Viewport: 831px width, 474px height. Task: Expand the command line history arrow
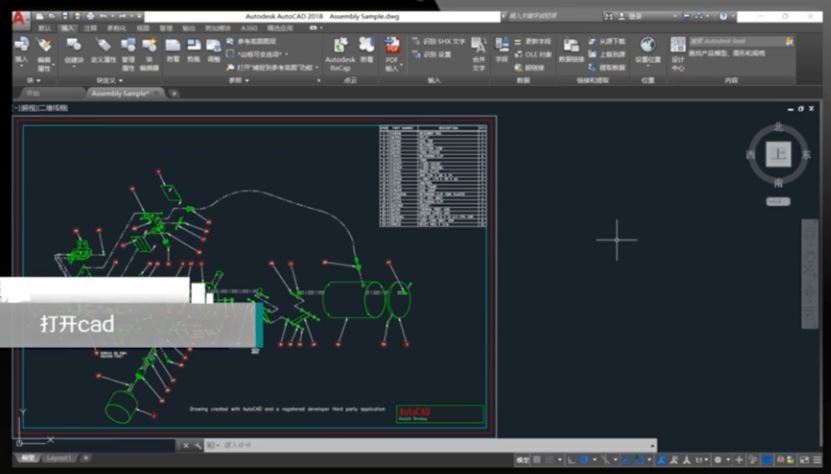653,445
